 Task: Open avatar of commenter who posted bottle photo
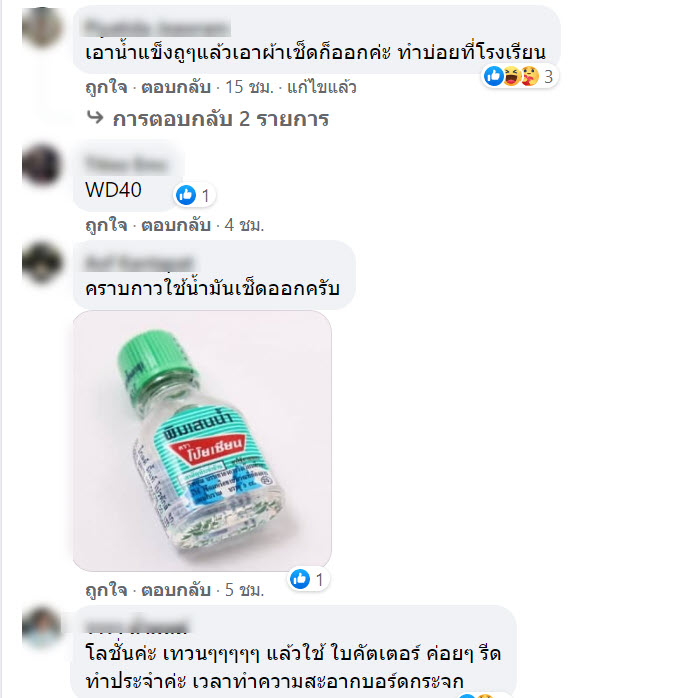click(41, 264)
